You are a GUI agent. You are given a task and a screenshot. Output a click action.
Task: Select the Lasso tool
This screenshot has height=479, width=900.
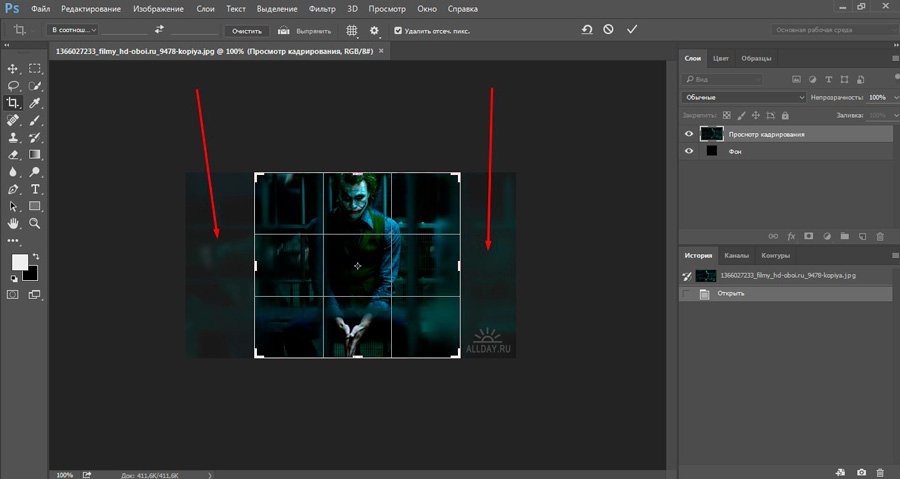coord(12,86)
